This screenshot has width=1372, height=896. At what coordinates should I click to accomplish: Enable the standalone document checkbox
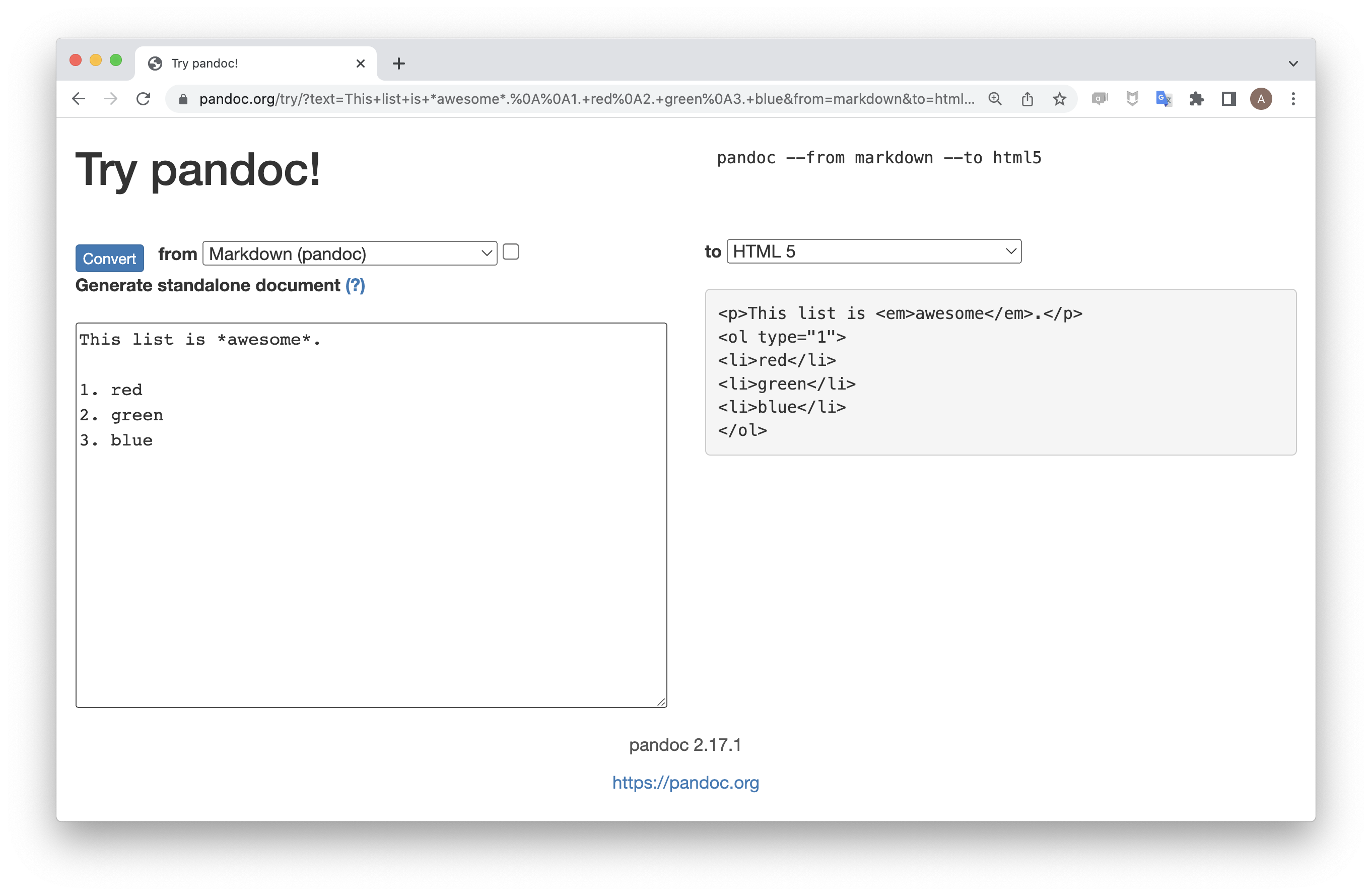click(x=511, y=252)
